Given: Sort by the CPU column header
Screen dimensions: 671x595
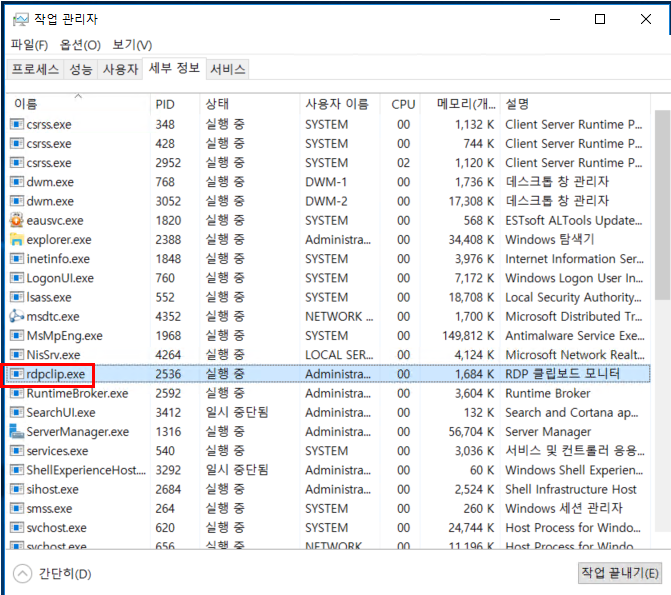Looking at the screenshot, I should coord(400,104).
